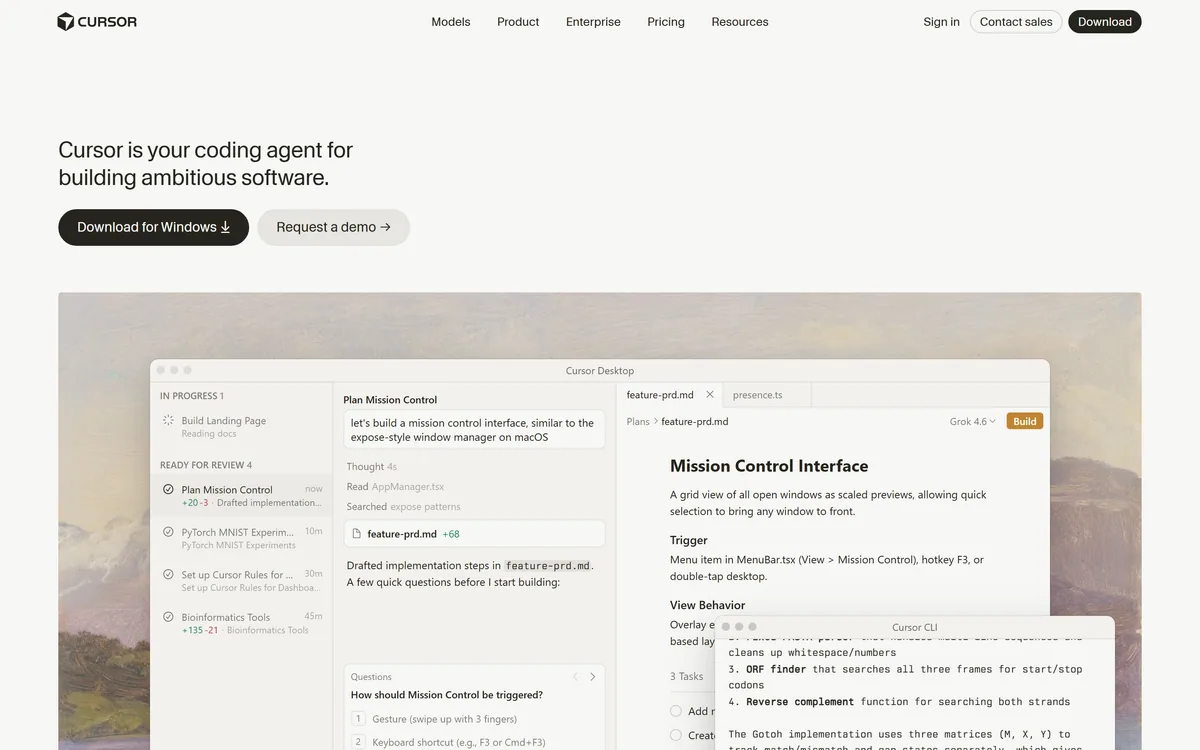Click check icon beside PyTorch MNIST task
Screen dimensions: 1200x750
168,532
